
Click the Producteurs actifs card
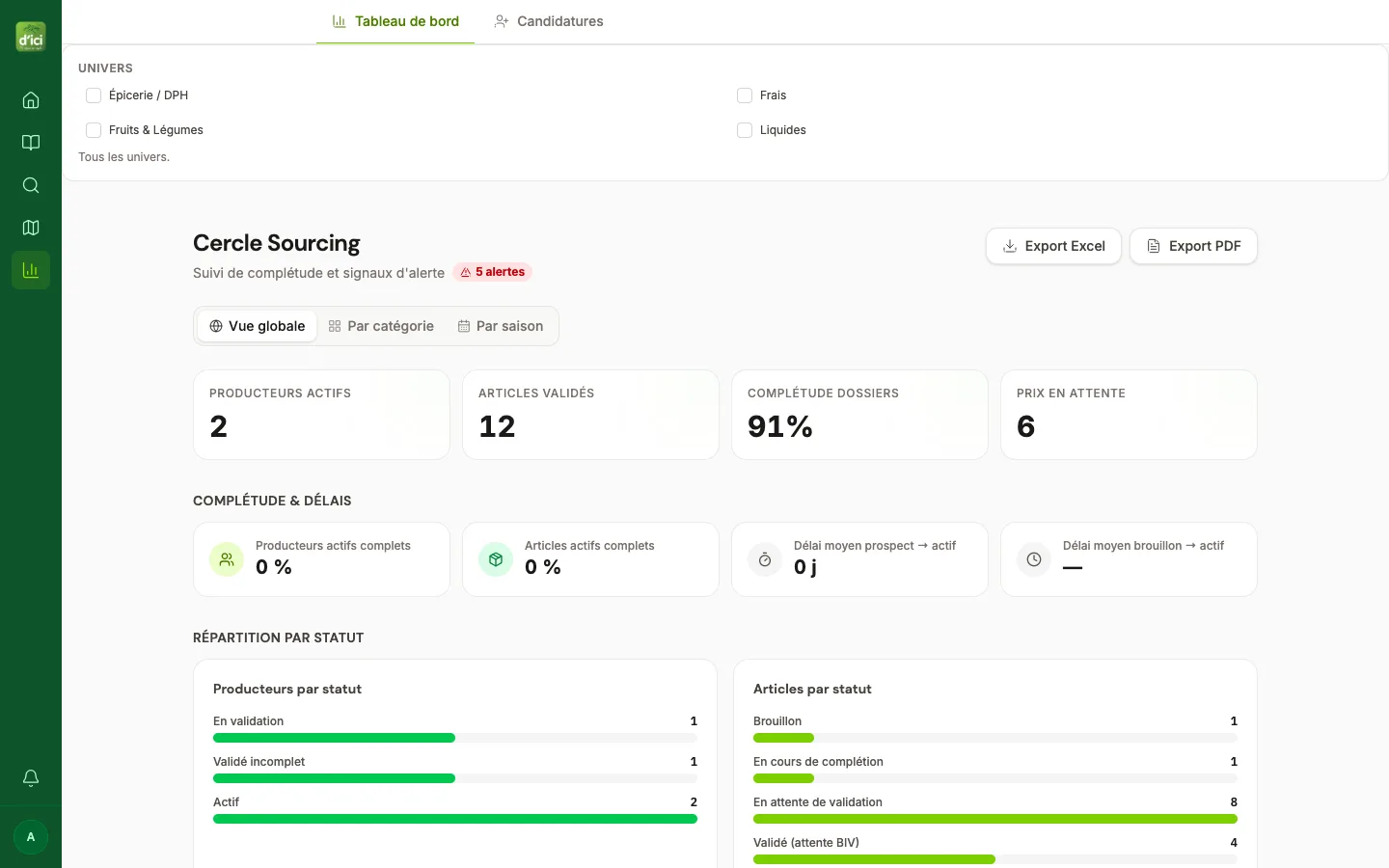click(x=321, y=415)
